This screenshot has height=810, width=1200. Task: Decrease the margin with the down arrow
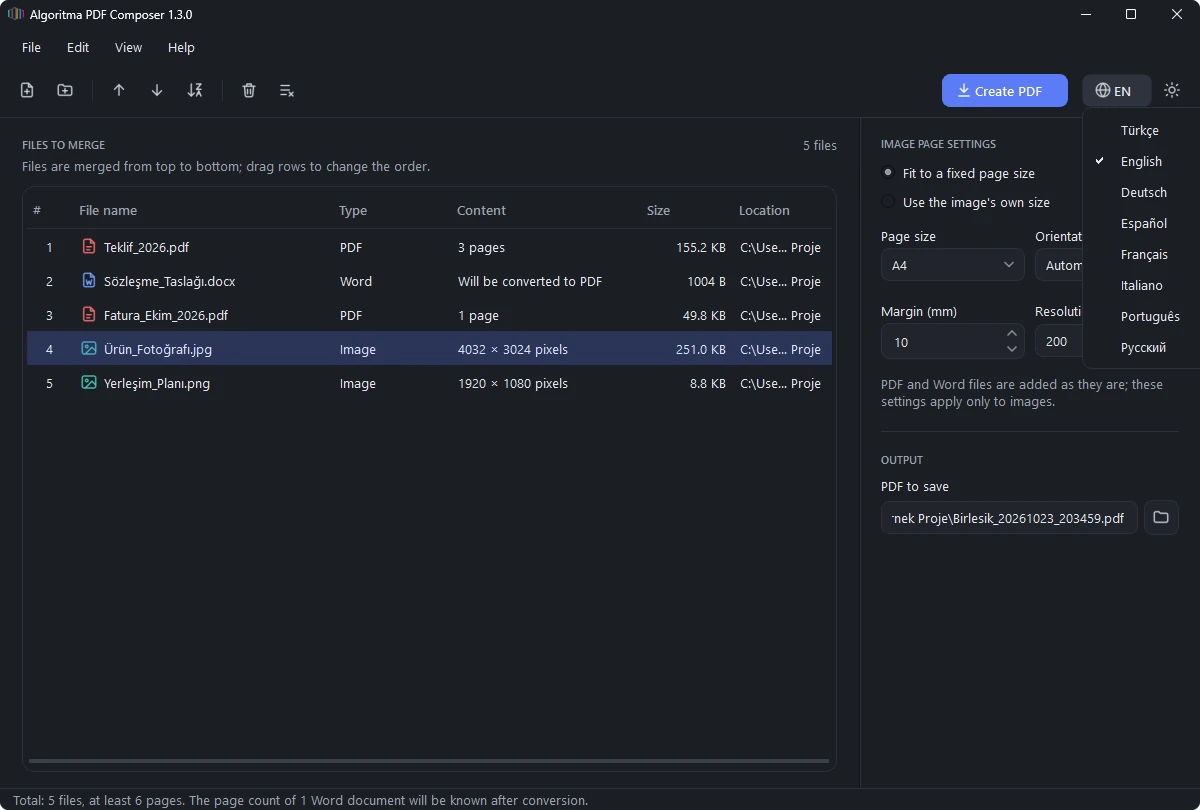pyautogui.click(x=1012, y=349)
